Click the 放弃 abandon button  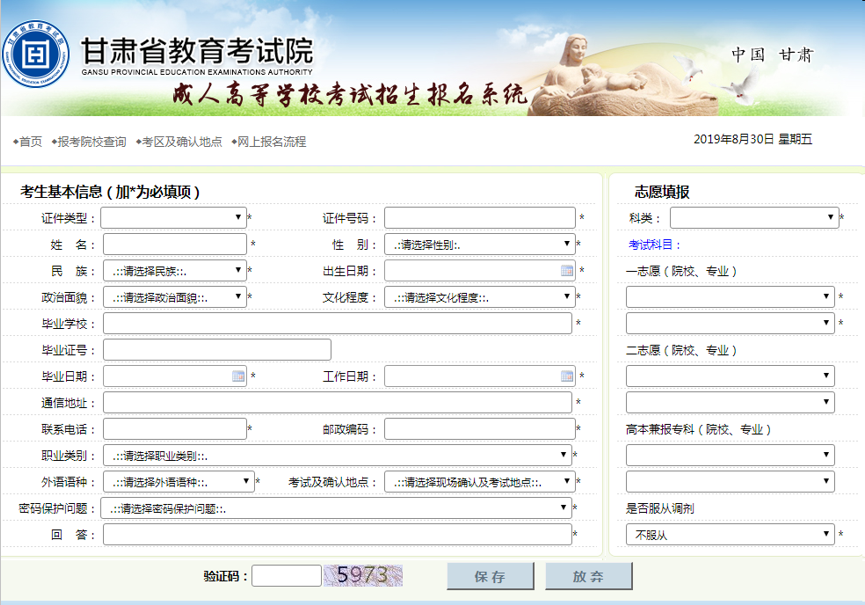[588, 576]
